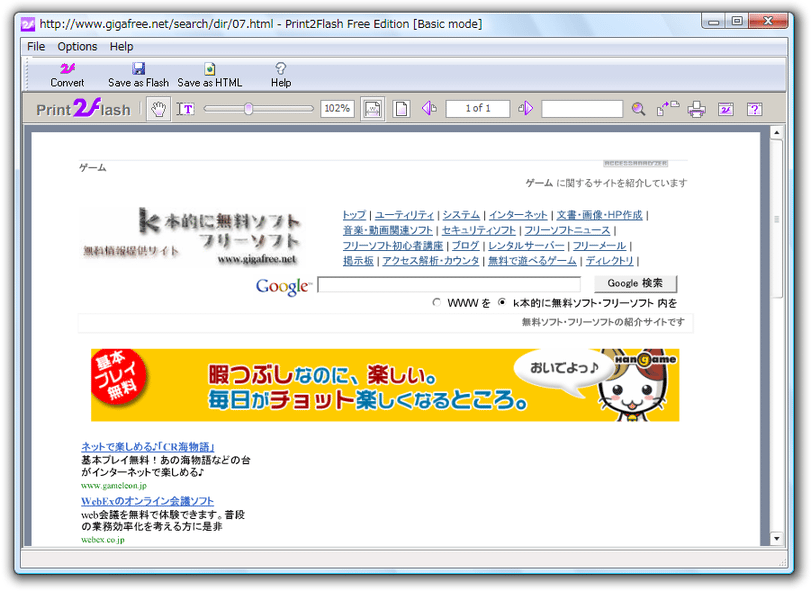This screenshot has width=811, height=591.
Task: Open the Options menu
Action: [x=77, y=47]
